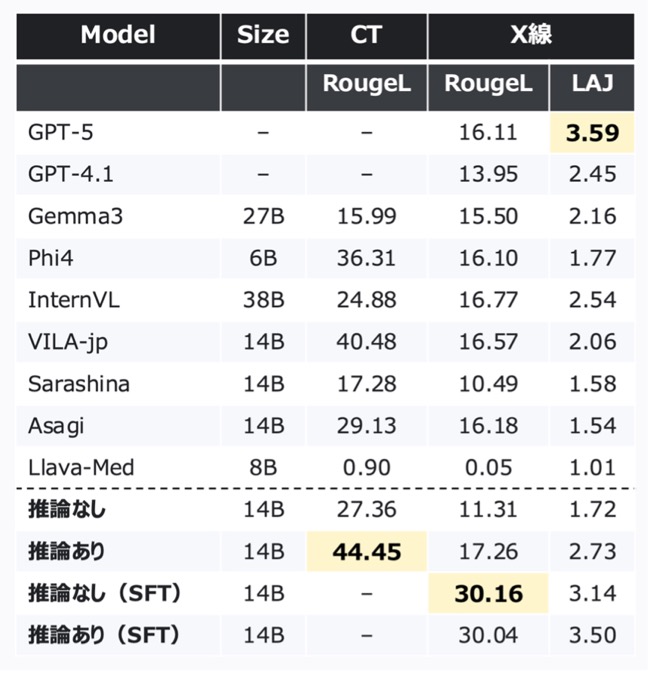Click the 推論なし（SFT） row label
The image size is (650, 673).
pos(104,594)
